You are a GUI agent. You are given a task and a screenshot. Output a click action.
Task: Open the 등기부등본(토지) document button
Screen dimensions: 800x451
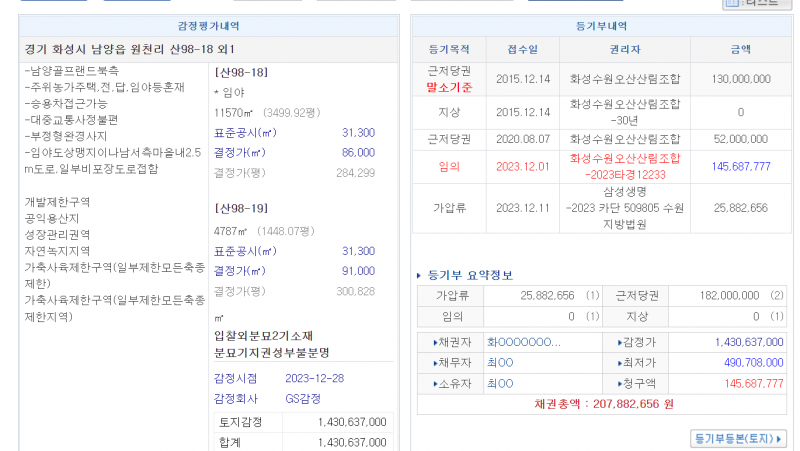tap(739, 438)
